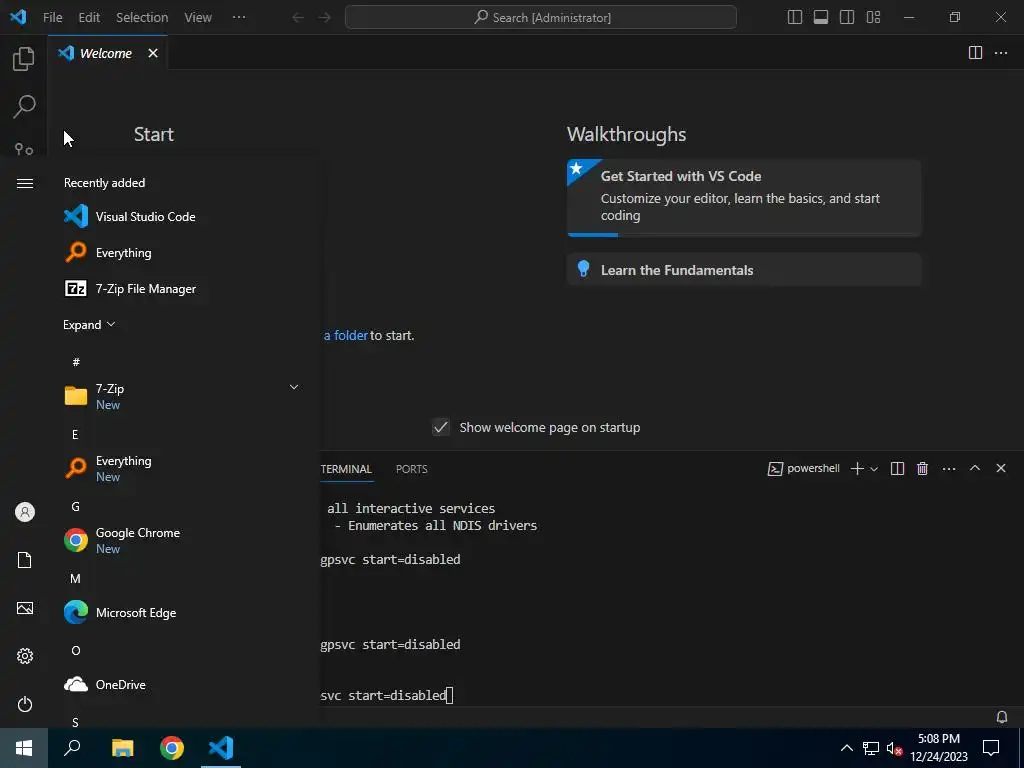
Task: Open File Explorer from taskbar
Action: coord(122,748)
